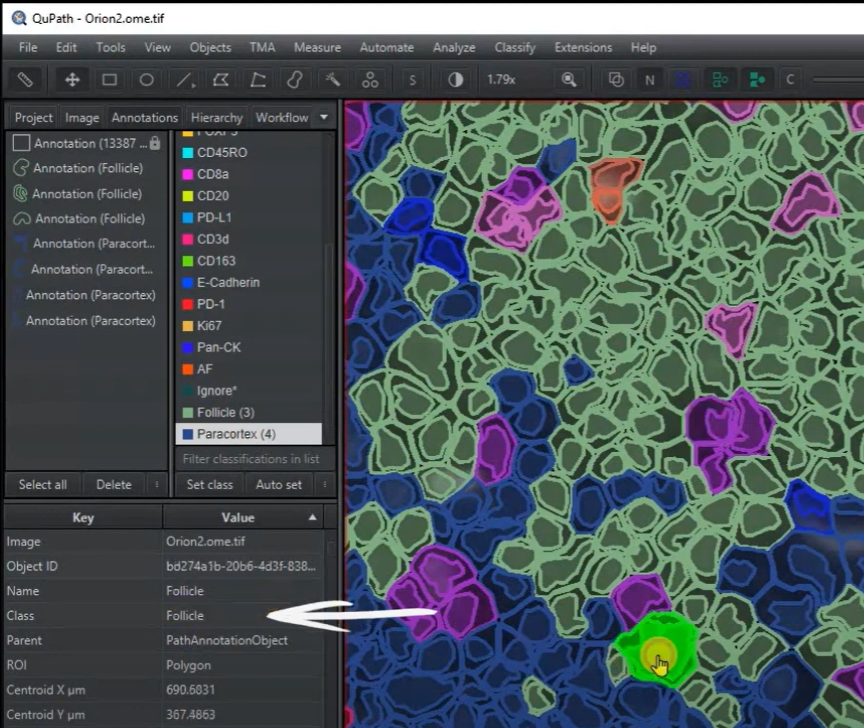Click the Auto set button
Image resolution: width=864 pixels, height=728 pixels.
click(279, 484)
